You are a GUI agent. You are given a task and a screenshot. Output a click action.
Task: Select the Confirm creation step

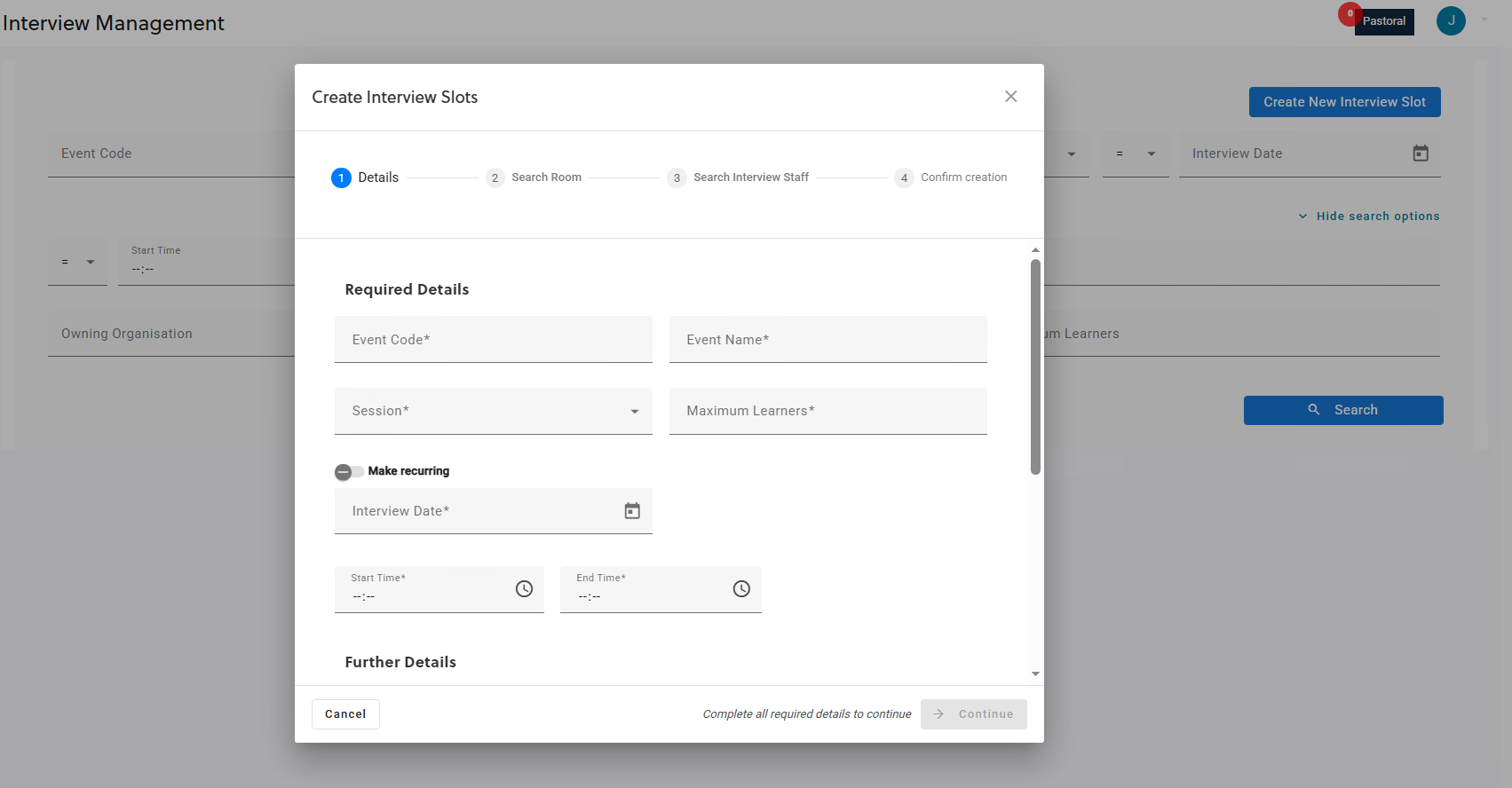(x=951, y=177)
